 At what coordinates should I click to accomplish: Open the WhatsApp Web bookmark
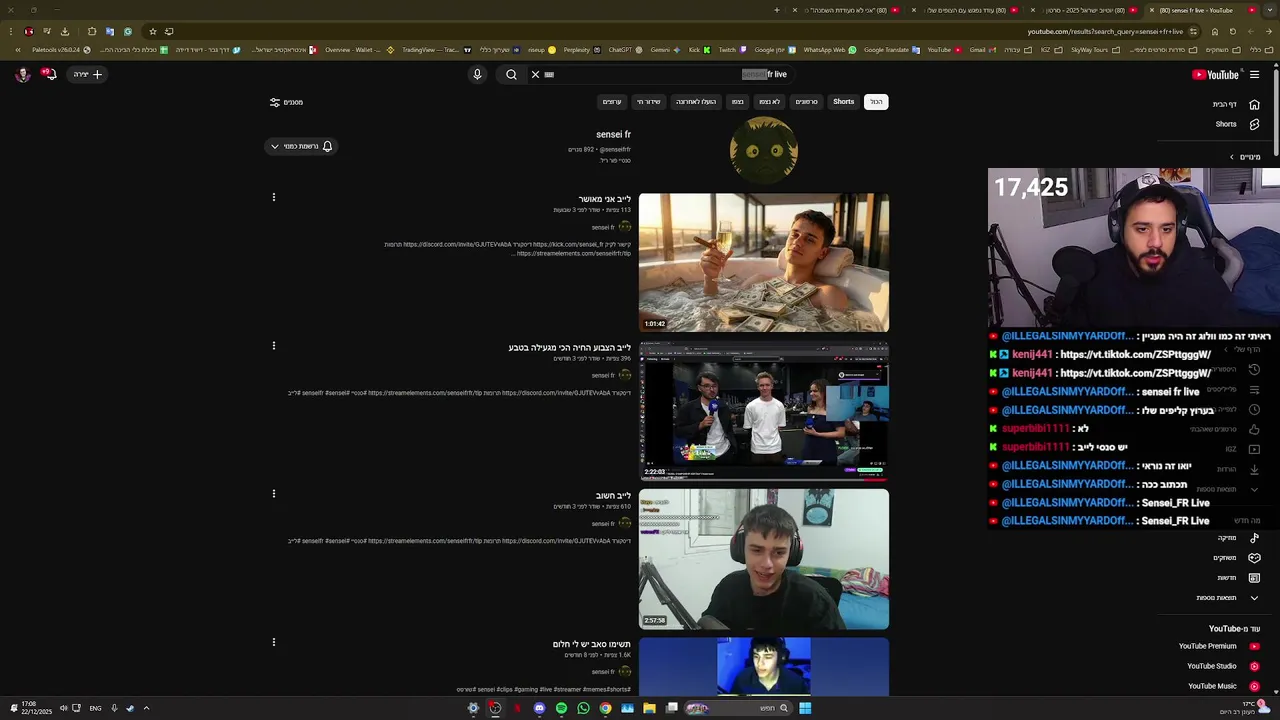coord(829,49)
